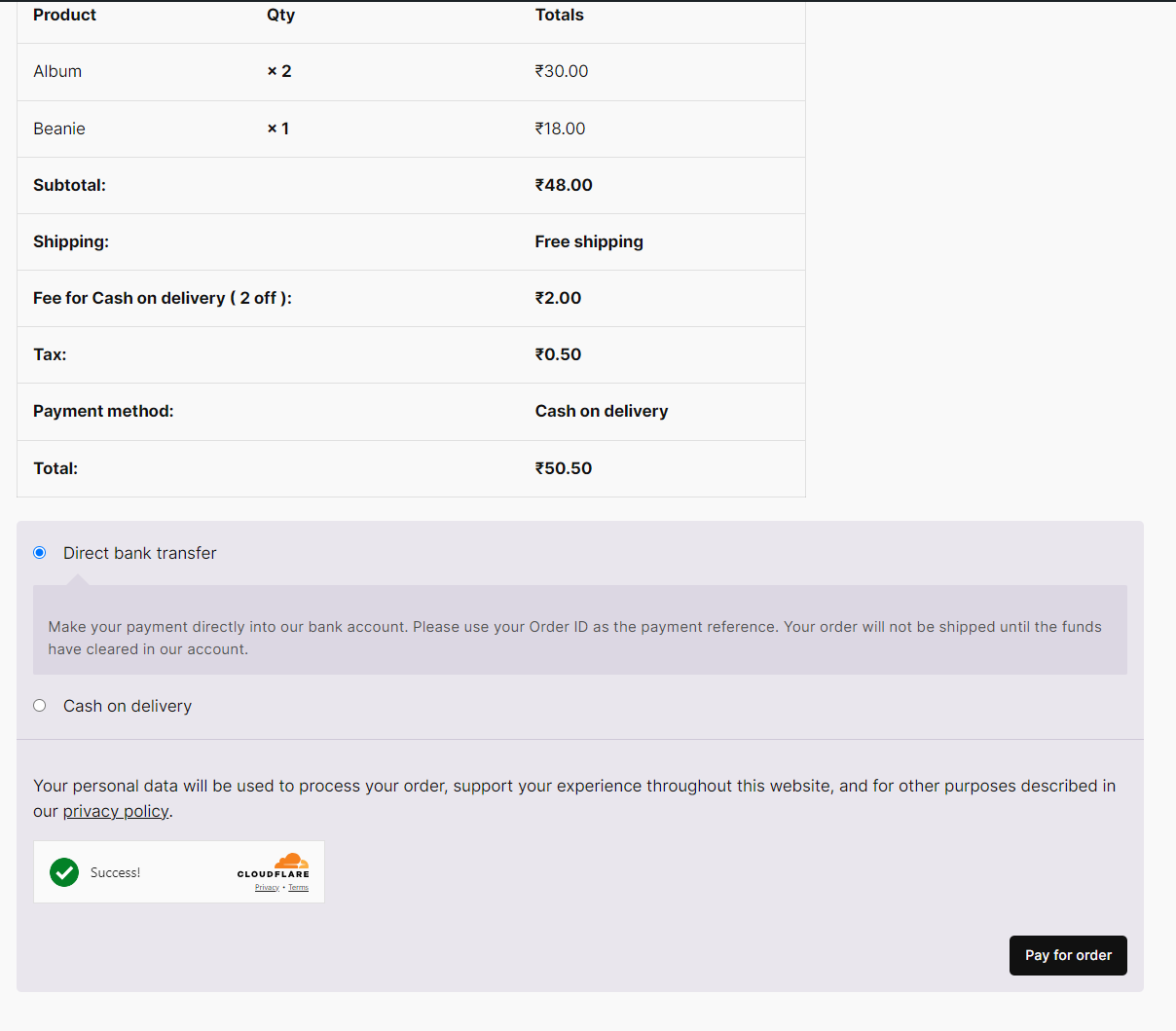Click the Qty column header

point(280,15)
